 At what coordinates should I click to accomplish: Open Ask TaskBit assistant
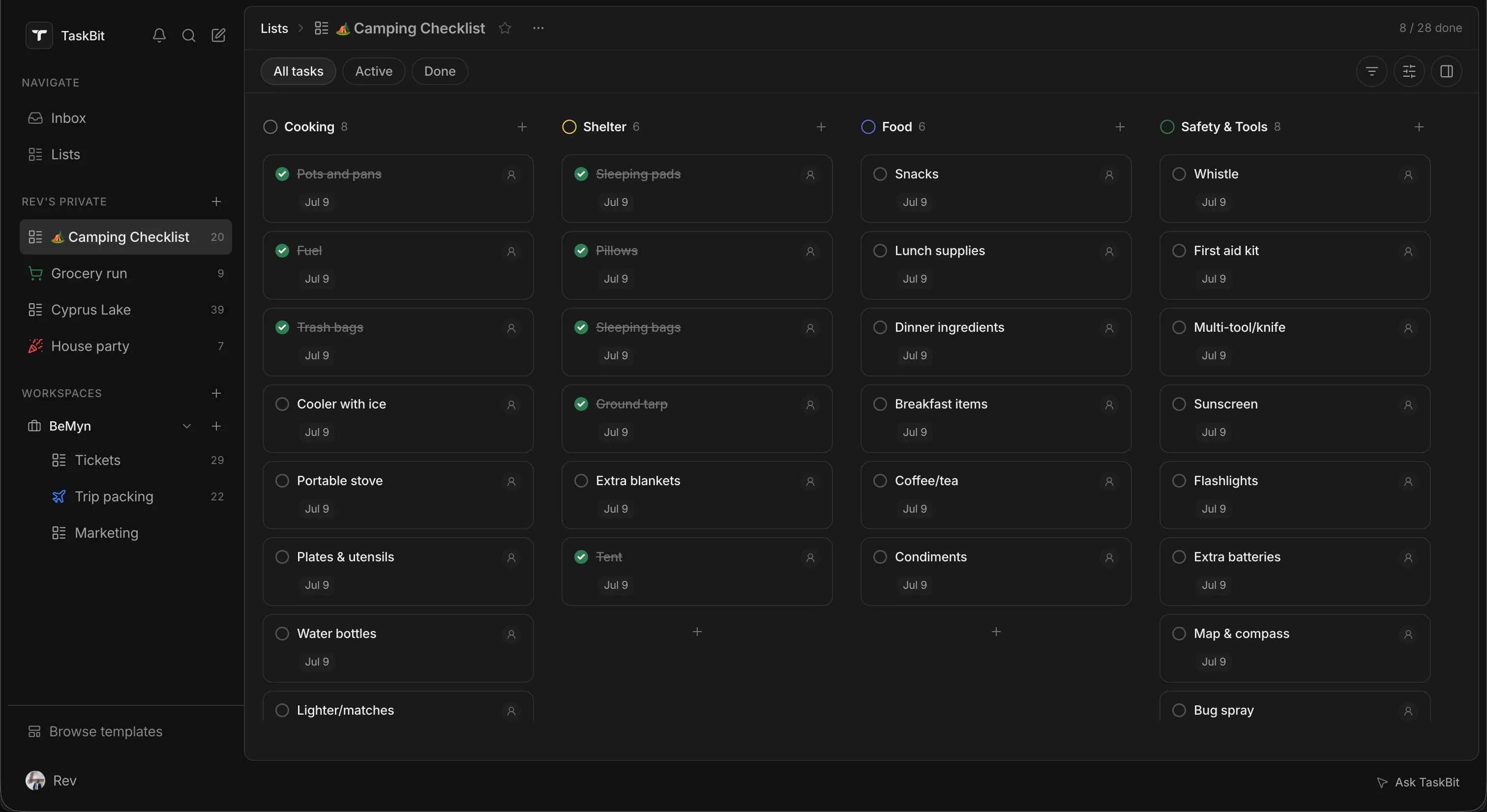click(1418, 782)
